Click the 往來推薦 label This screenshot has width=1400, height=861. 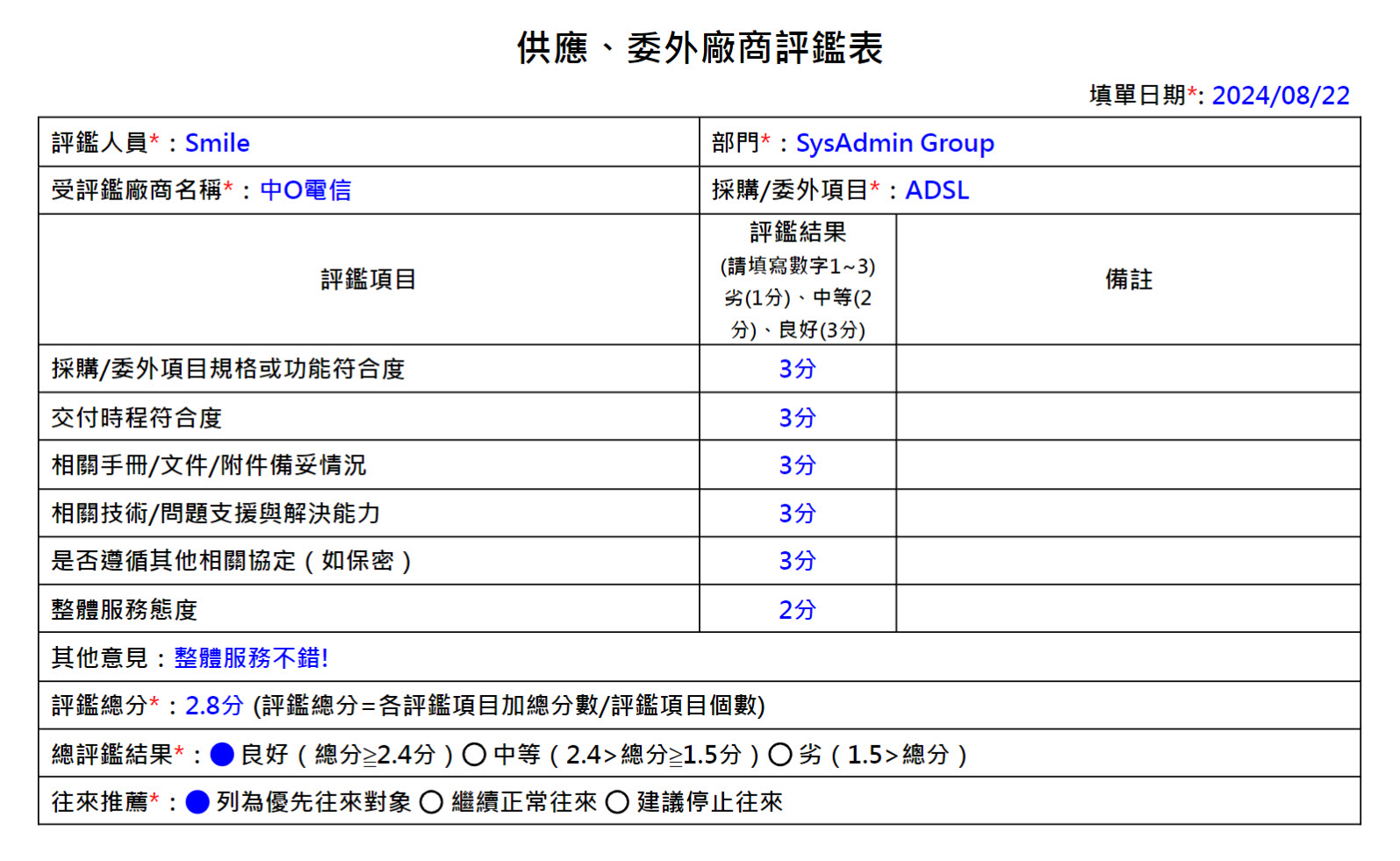(99, 801)
